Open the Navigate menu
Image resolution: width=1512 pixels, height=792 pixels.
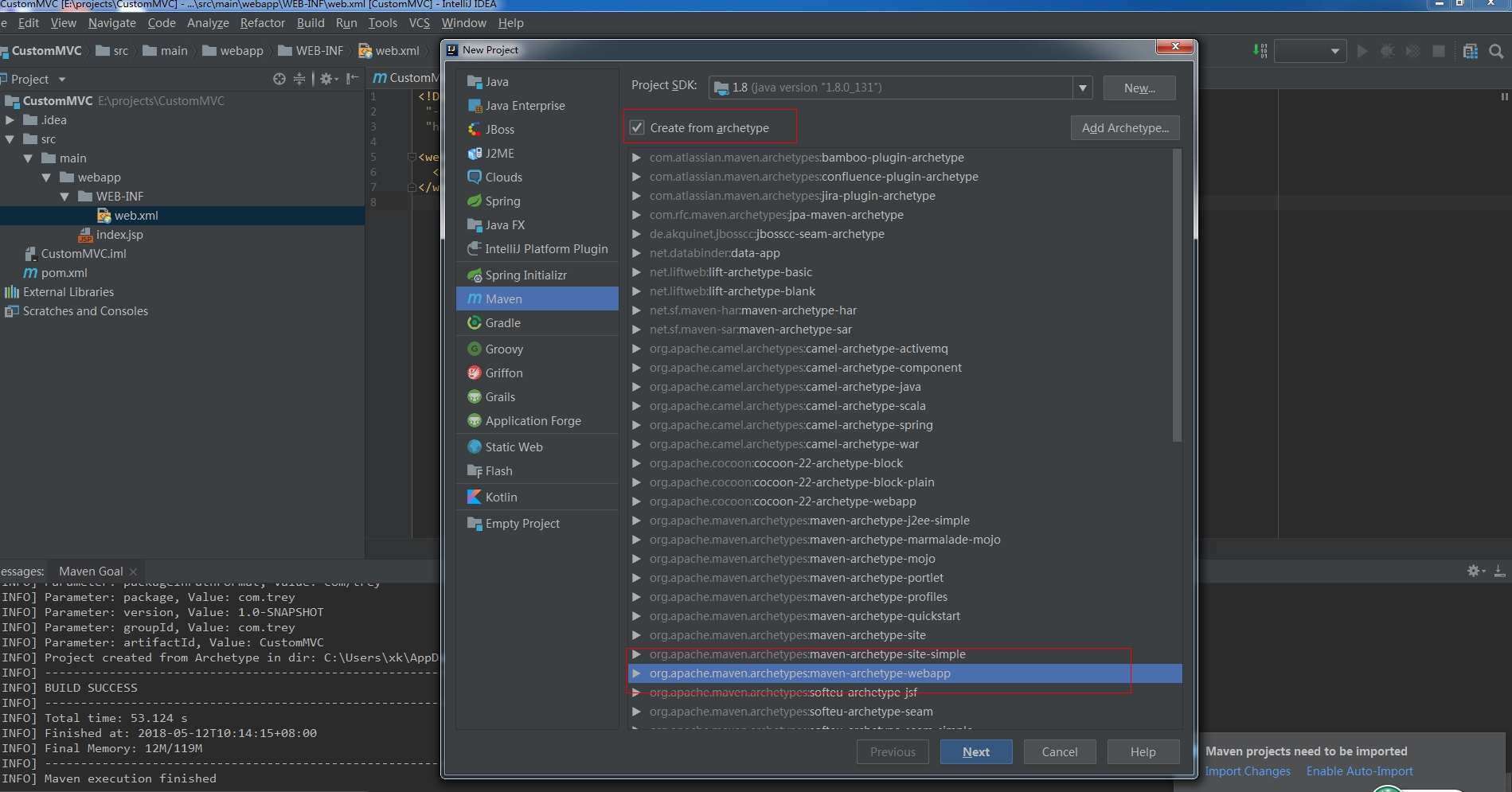112,23
